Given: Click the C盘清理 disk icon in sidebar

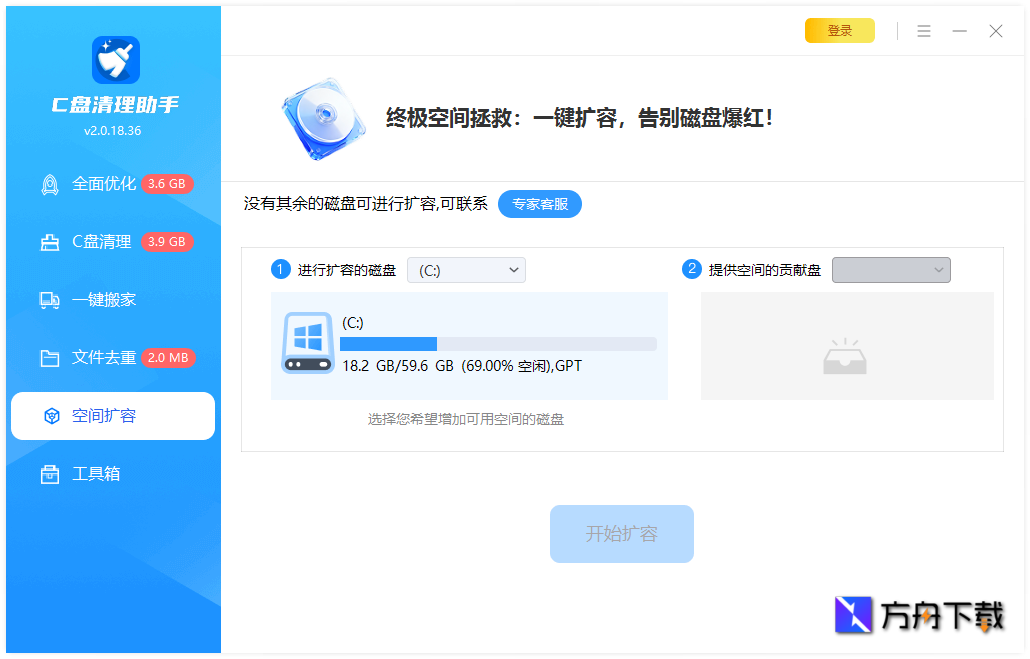Looking at the screenshot, I should pos(50,241).
